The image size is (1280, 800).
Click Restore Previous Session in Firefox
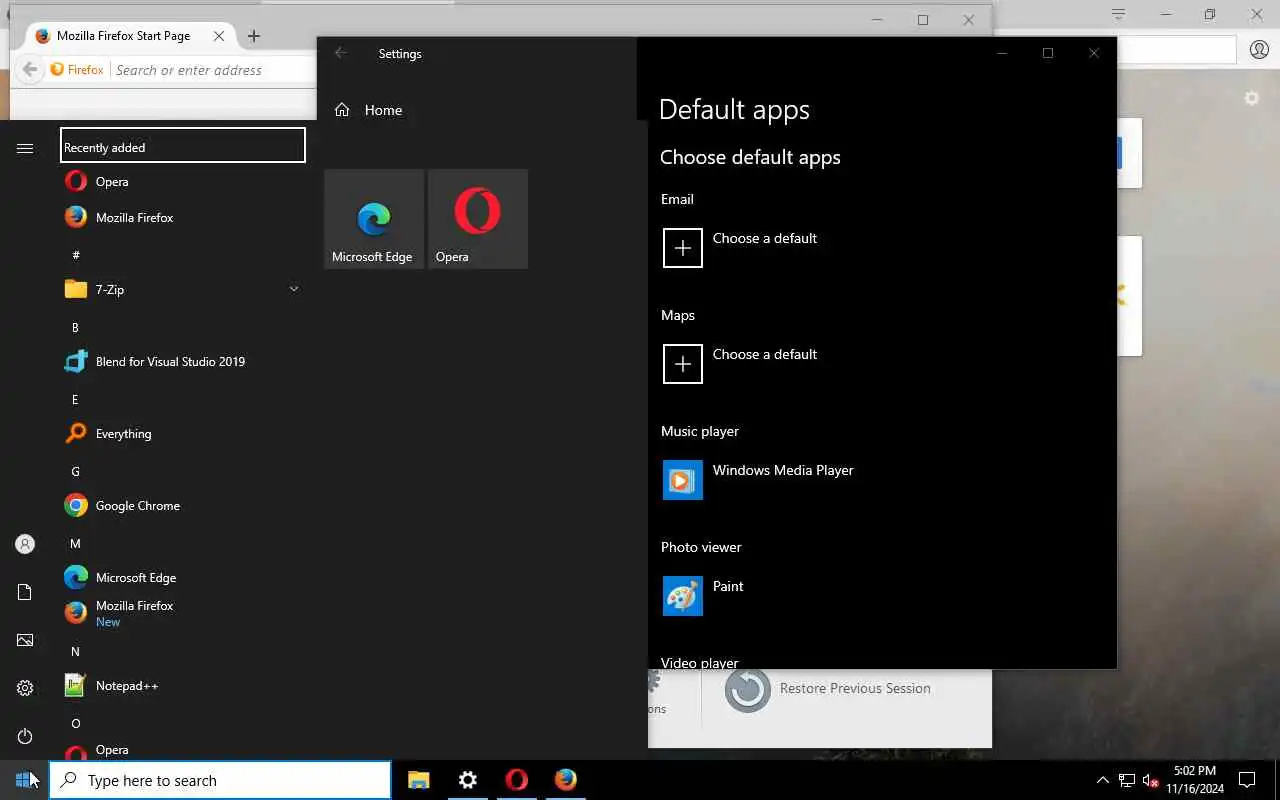[x=828, y=689]
